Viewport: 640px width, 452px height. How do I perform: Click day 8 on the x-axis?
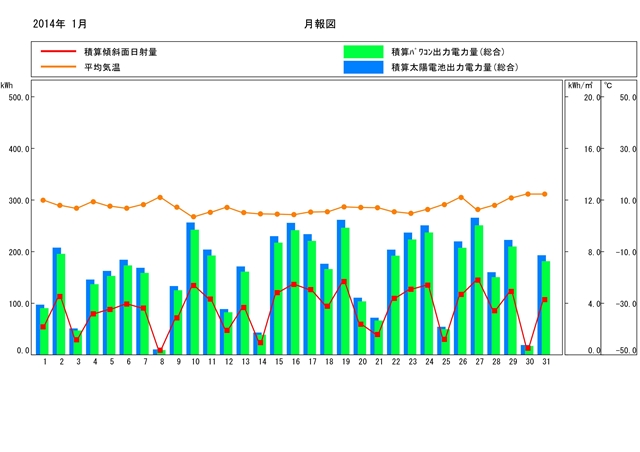pos(162,362)
